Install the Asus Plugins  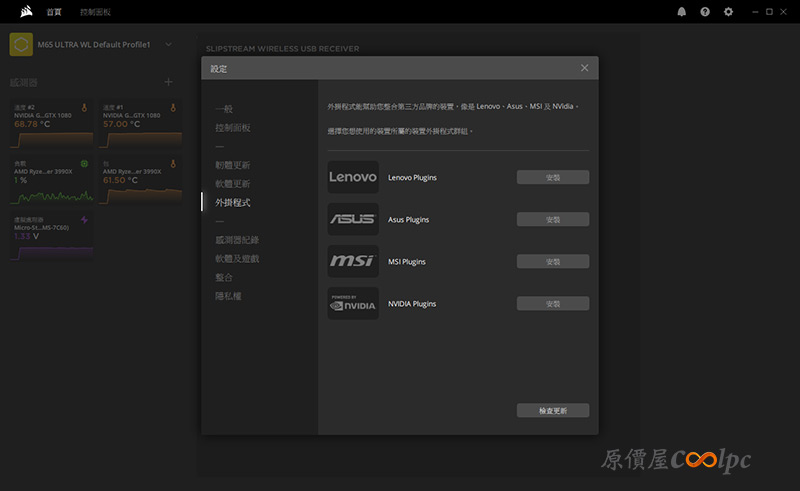click(553, 219)
